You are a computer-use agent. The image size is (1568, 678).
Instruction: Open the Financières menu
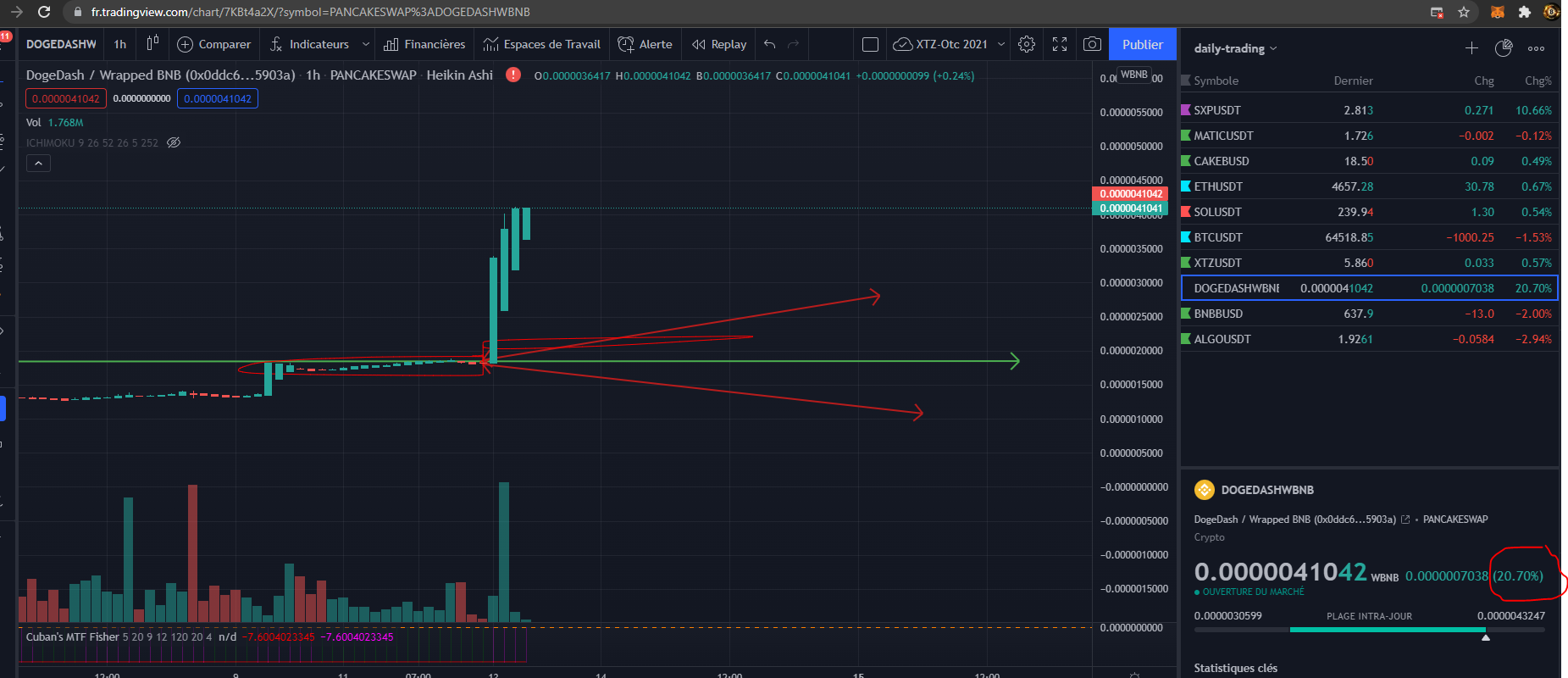pos(424,44)
